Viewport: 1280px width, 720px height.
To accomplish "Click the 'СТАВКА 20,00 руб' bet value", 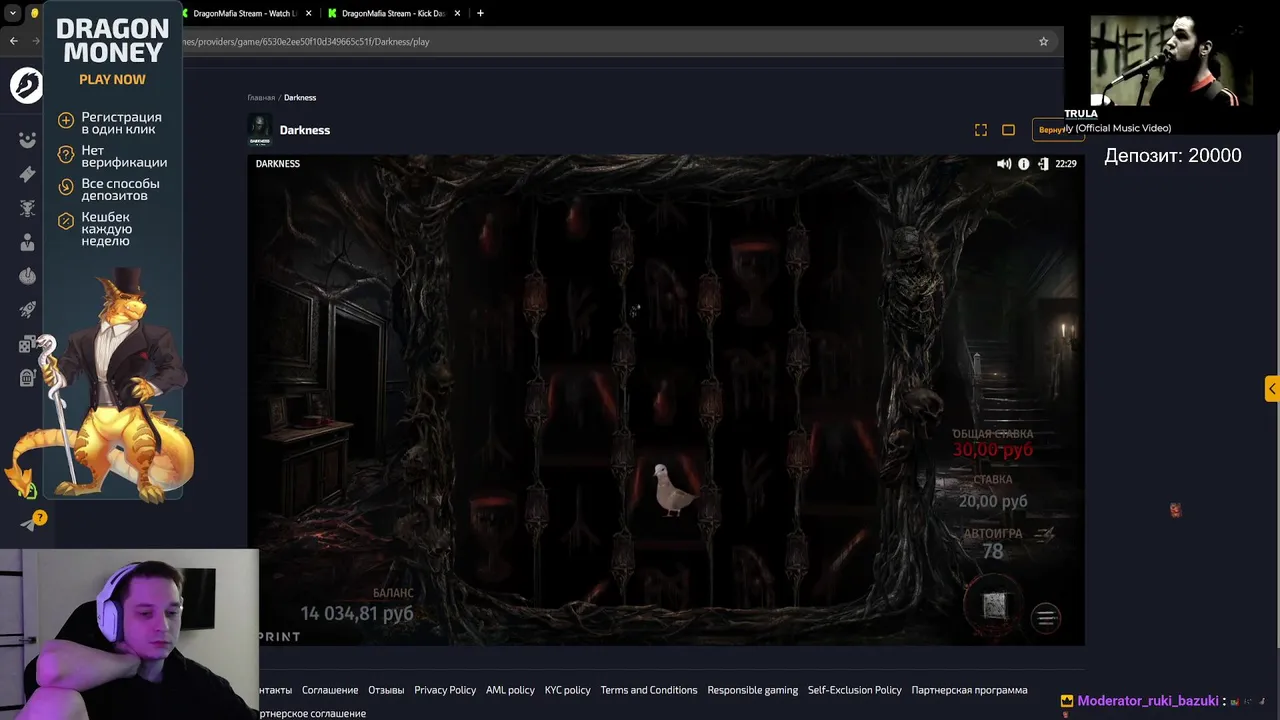I will [993, 501].
